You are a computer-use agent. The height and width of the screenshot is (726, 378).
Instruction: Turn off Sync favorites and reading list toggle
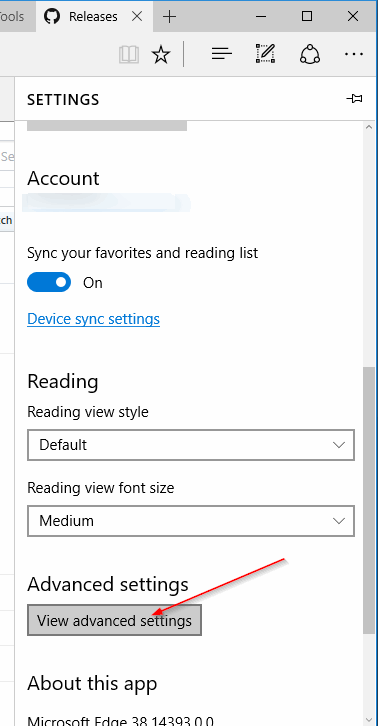(49, 282)
